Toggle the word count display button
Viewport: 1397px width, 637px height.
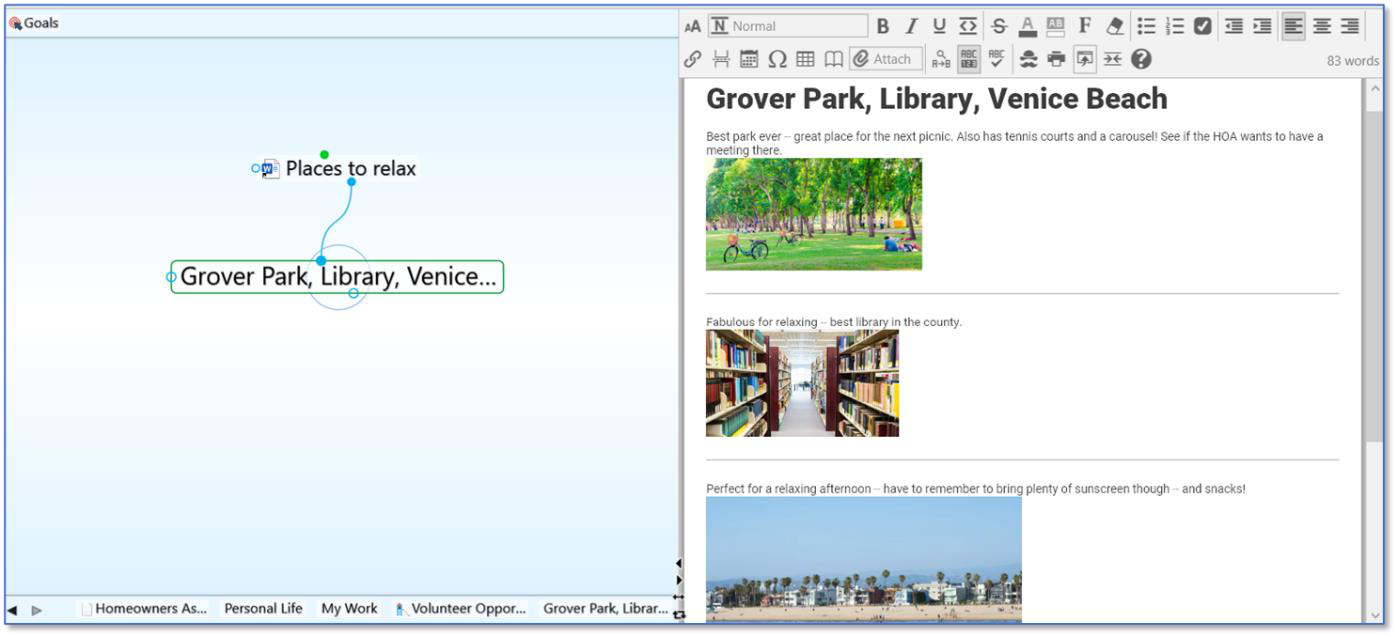[x=968, y=60]
